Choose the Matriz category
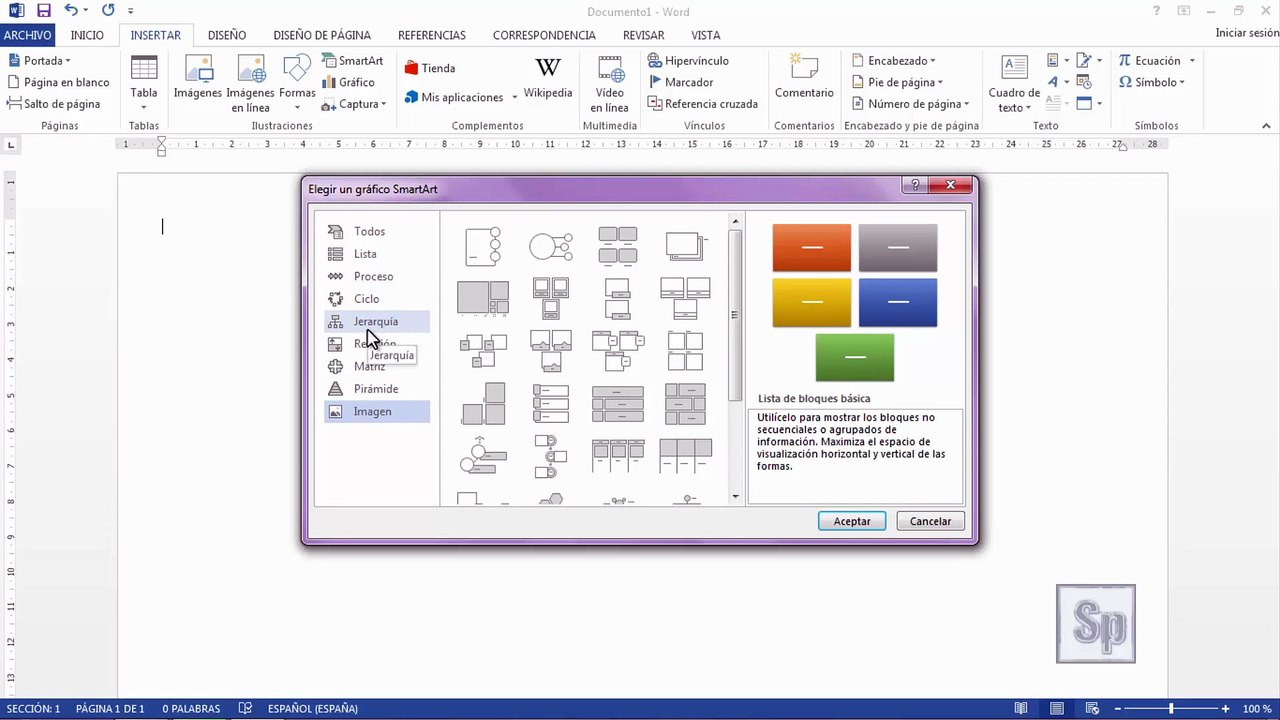Screen dimensions: 1280x720 (377, 367)
